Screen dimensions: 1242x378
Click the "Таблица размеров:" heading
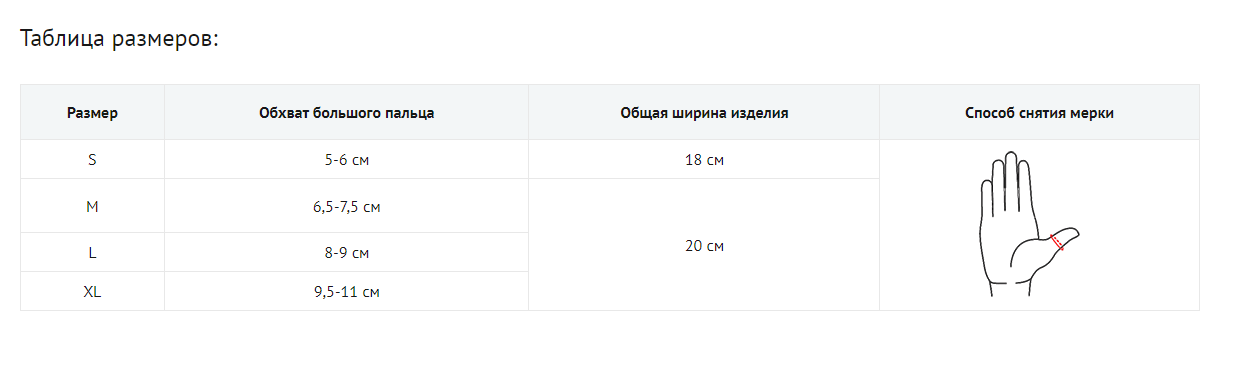click(x=119, y=39)
